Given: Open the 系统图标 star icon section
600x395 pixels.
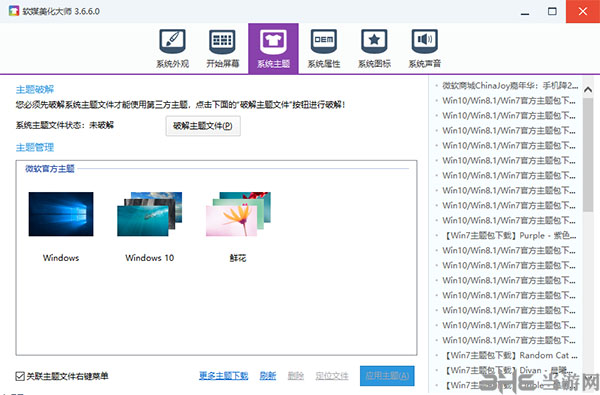Looking at the screenshot, I should click(x=374, y=49).
